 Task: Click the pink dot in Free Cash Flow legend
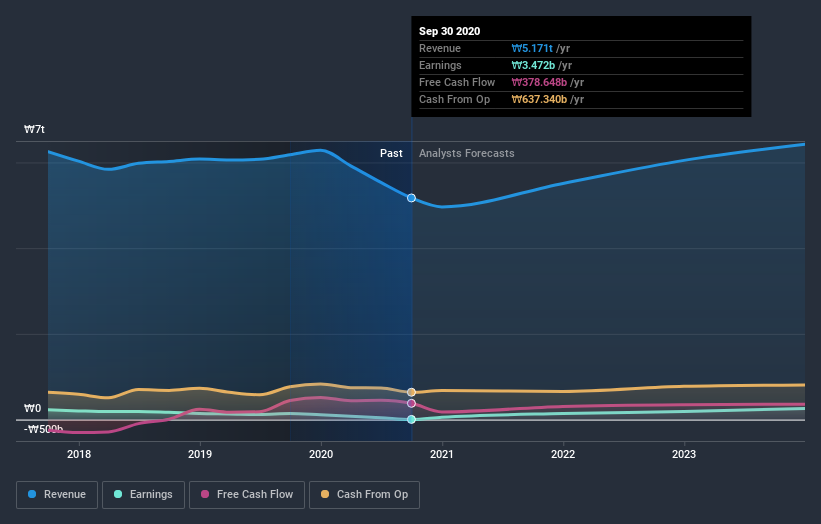[x=205, y=494]
